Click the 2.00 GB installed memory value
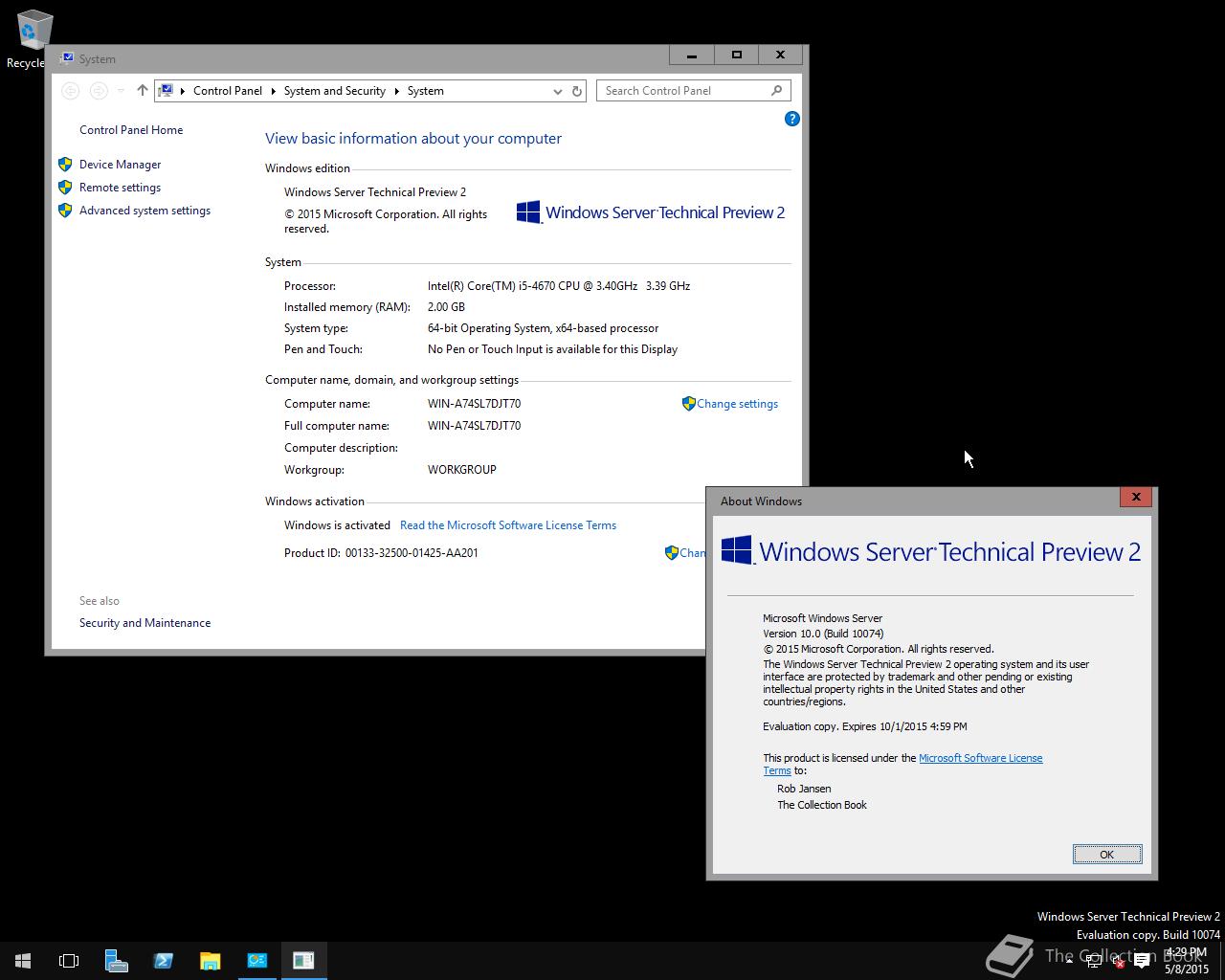Image resolution: width=1225 pixels, height=980 pixels. pyautogui.click(x=446, y=307)
